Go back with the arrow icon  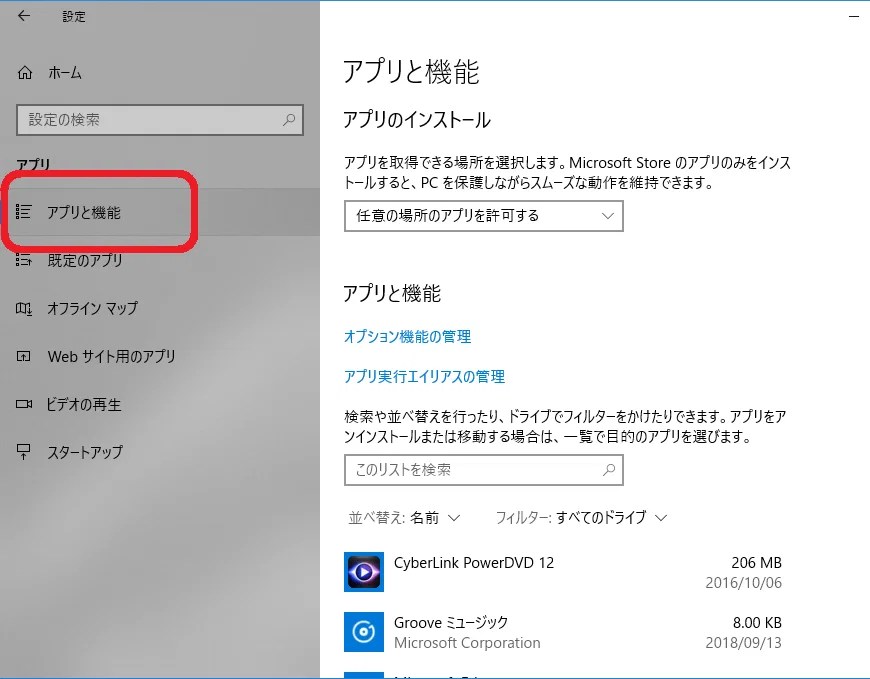(23, 16)
